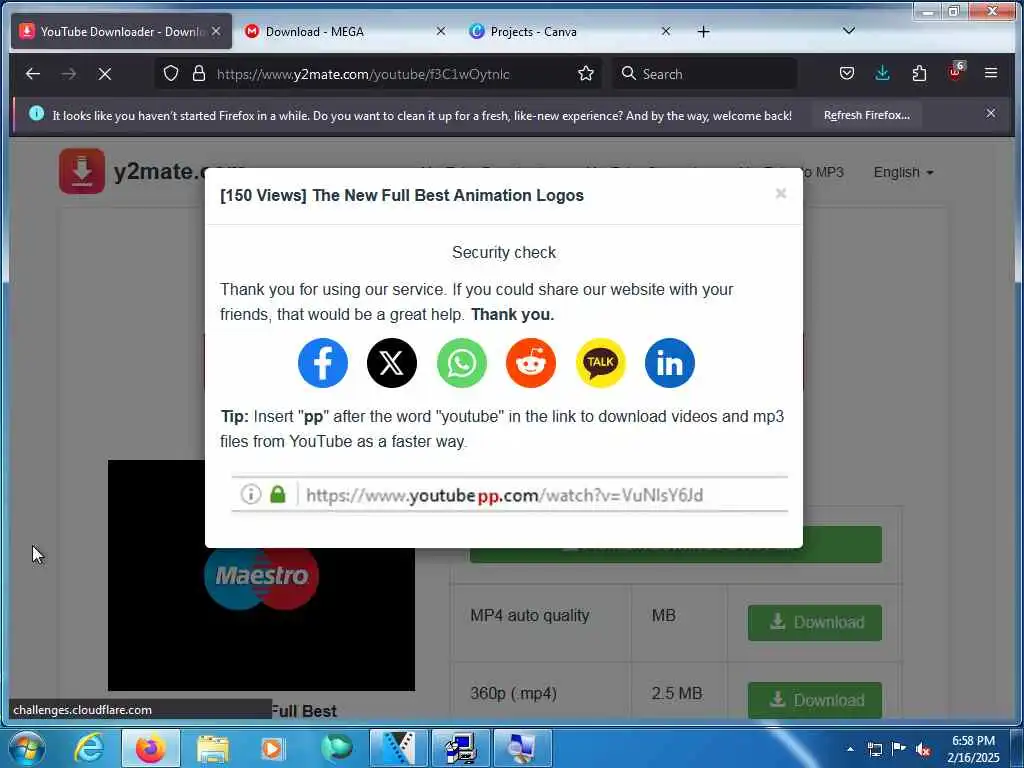Click the Maestro video thumbnail
The height and width of the screenshot is (768, 1024).
tap(261, 575)
